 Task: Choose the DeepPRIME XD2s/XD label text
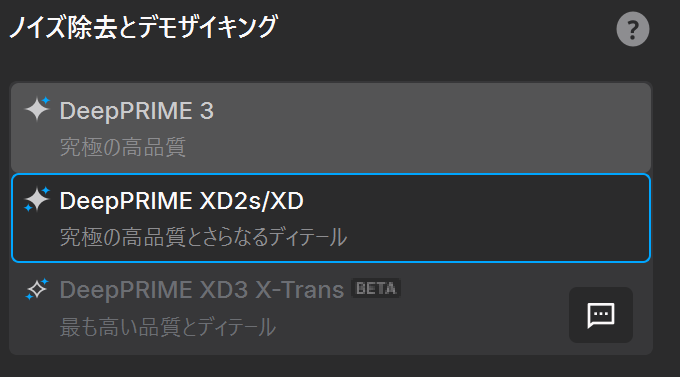click(x=182, y=201)
